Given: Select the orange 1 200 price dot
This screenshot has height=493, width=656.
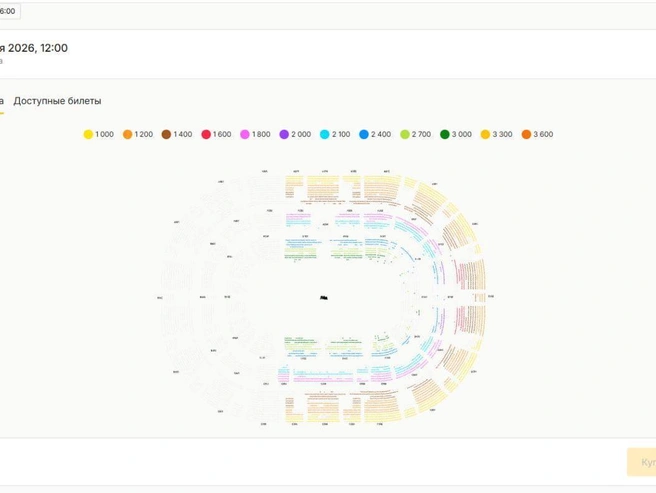Looking at the screenshot, I should (128, 134).
